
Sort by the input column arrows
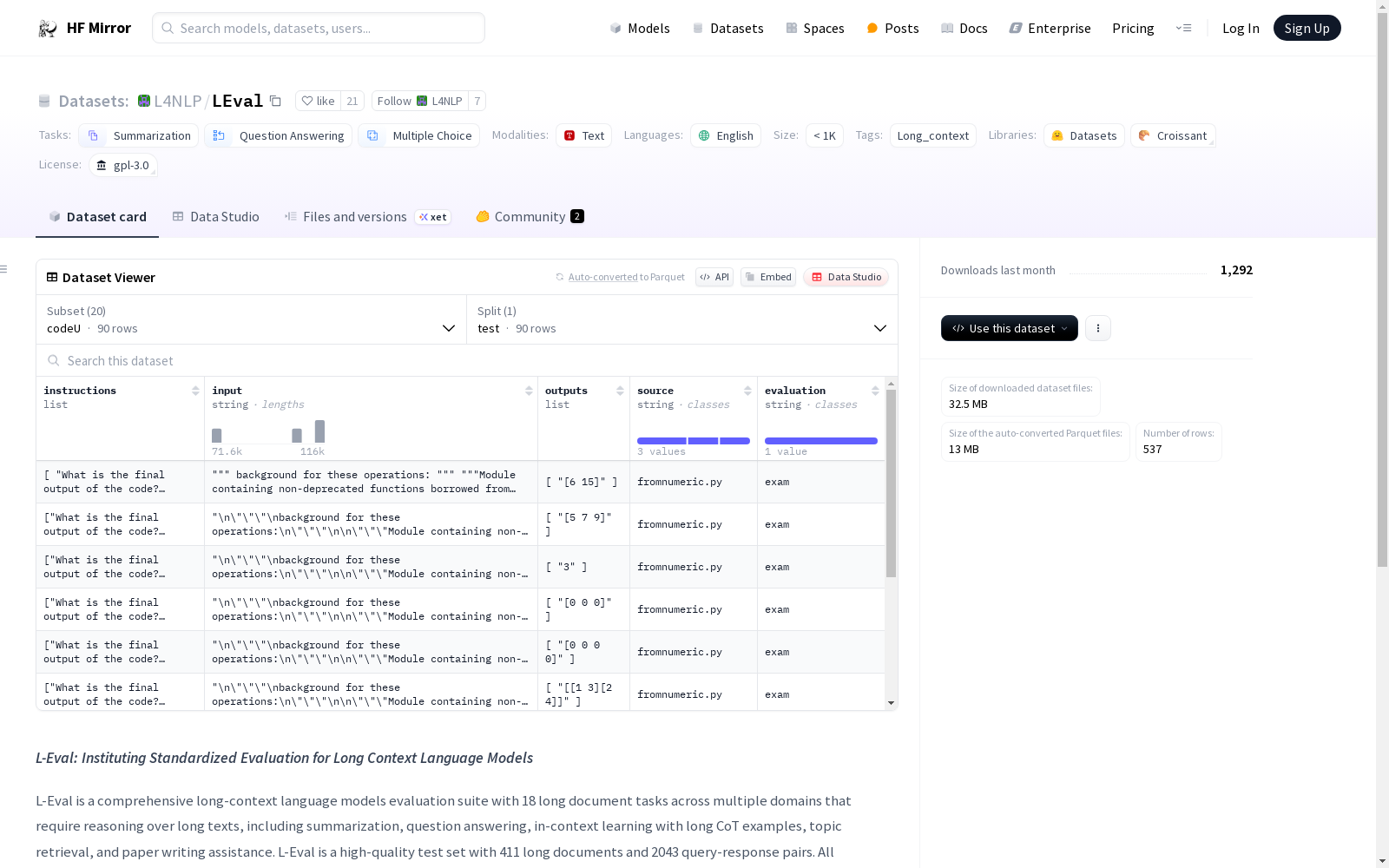point(529,391)
